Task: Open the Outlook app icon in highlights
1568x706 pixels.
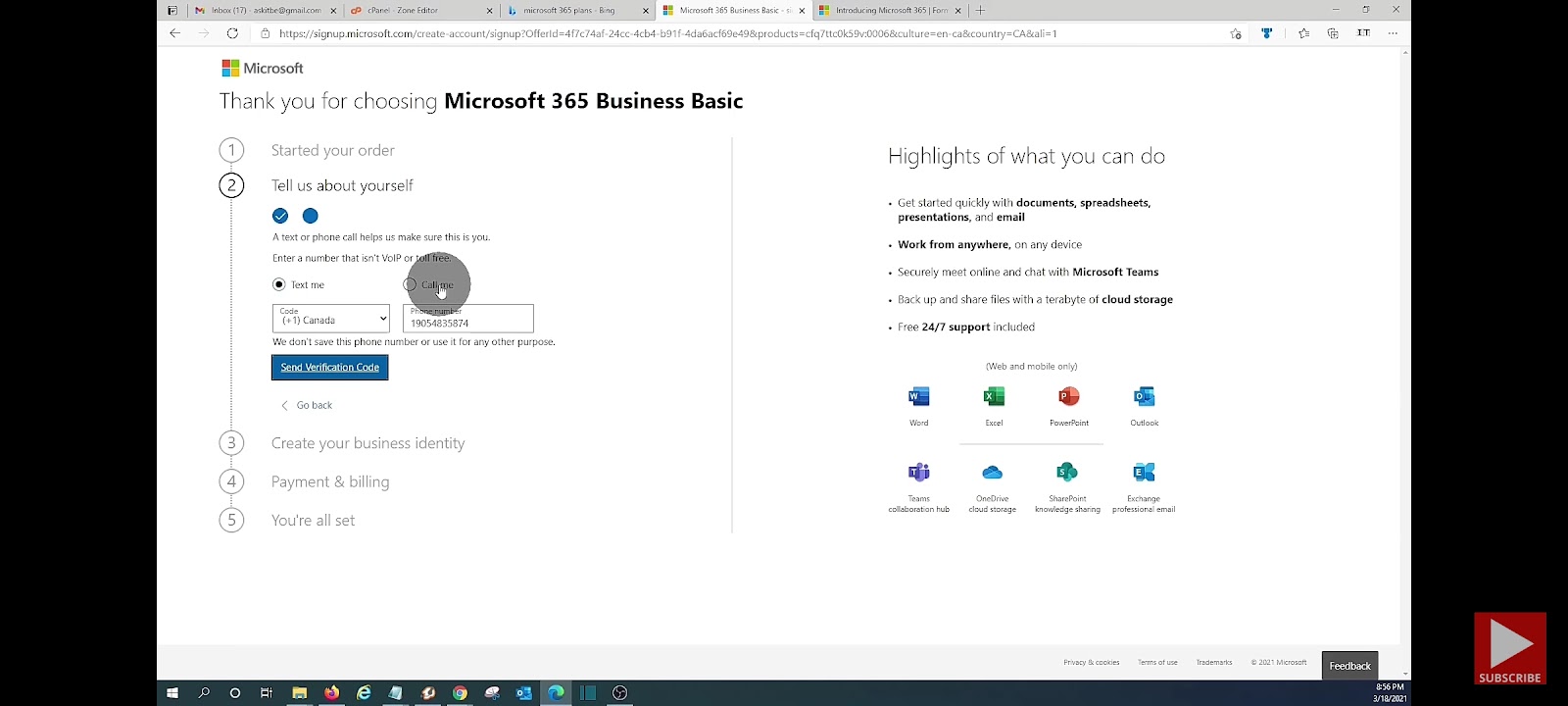Action: [1144, 396]
